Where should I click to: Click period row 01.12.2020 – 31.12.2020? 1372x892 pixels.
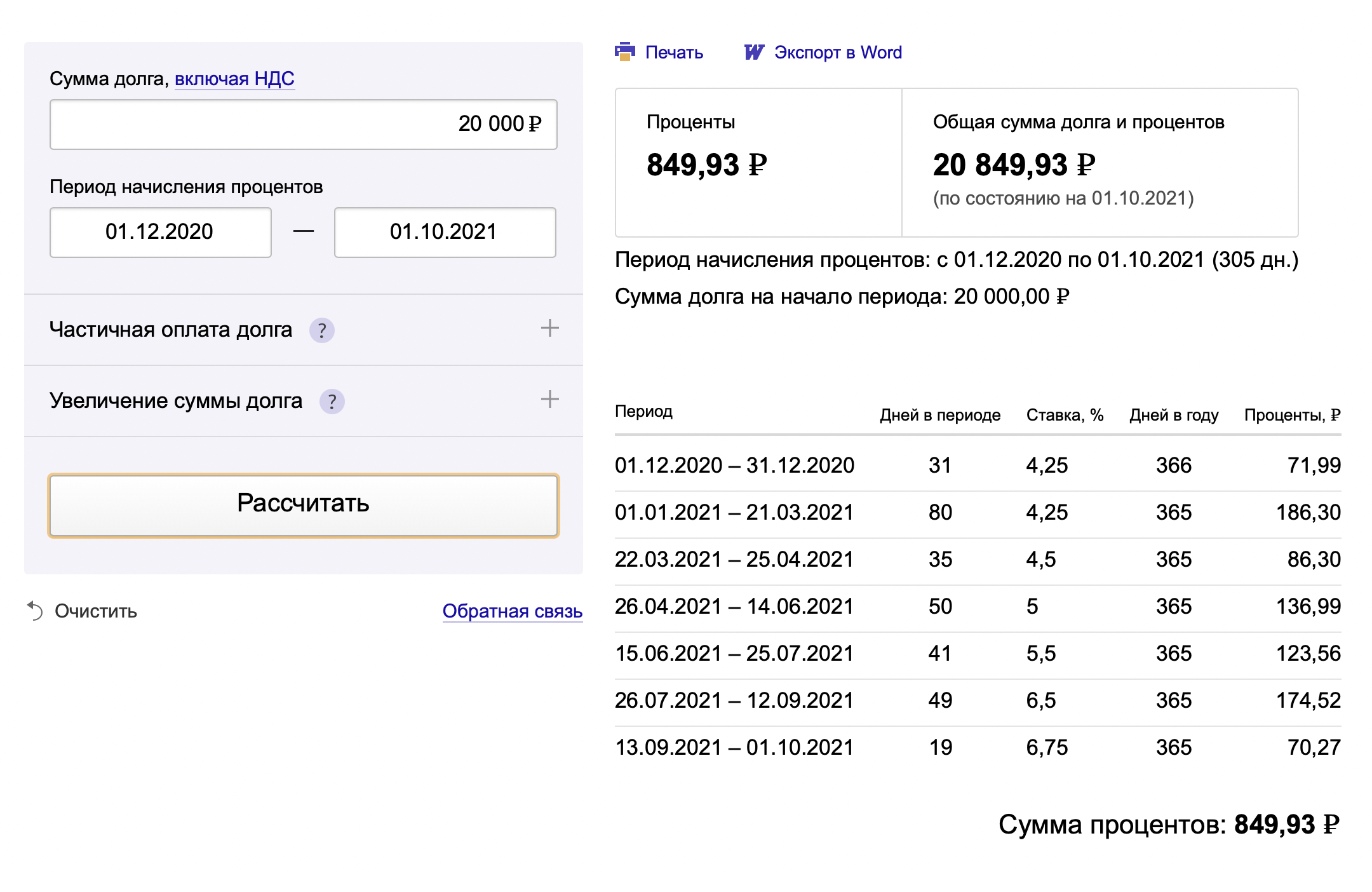978,465
